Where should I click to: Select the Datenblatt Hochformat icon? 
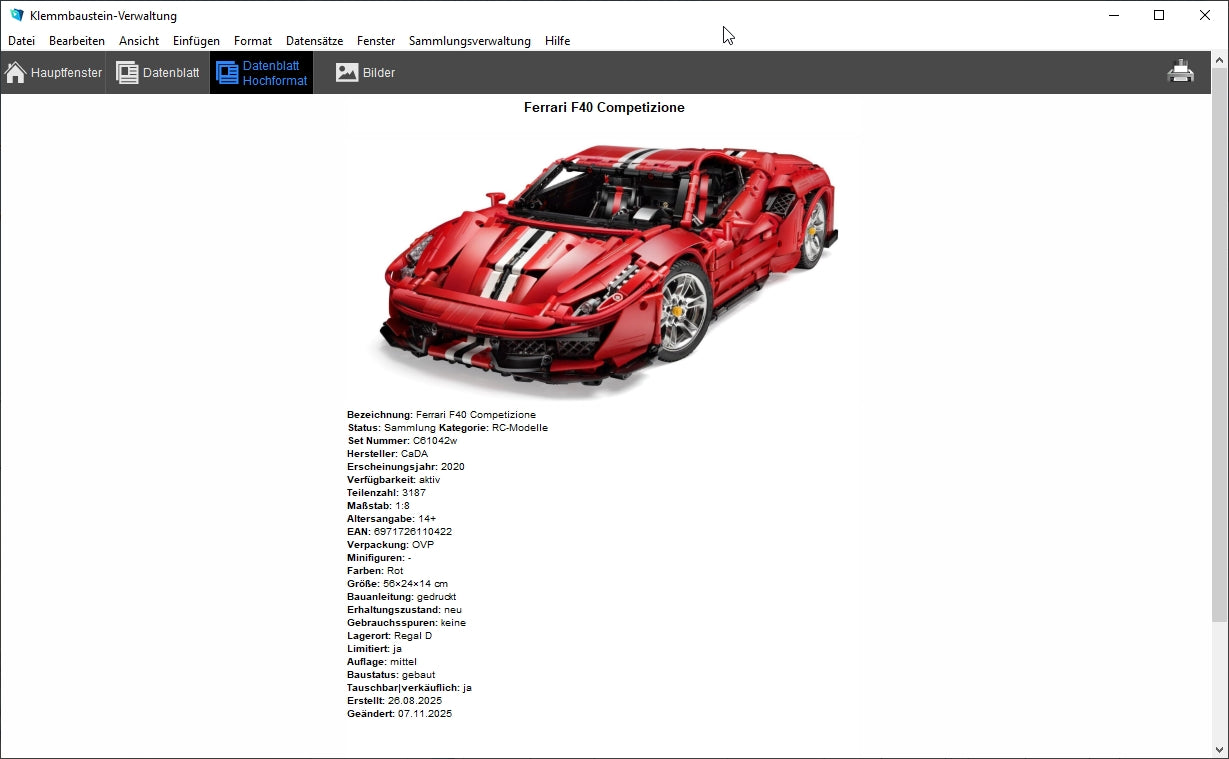tap(227, 73)
